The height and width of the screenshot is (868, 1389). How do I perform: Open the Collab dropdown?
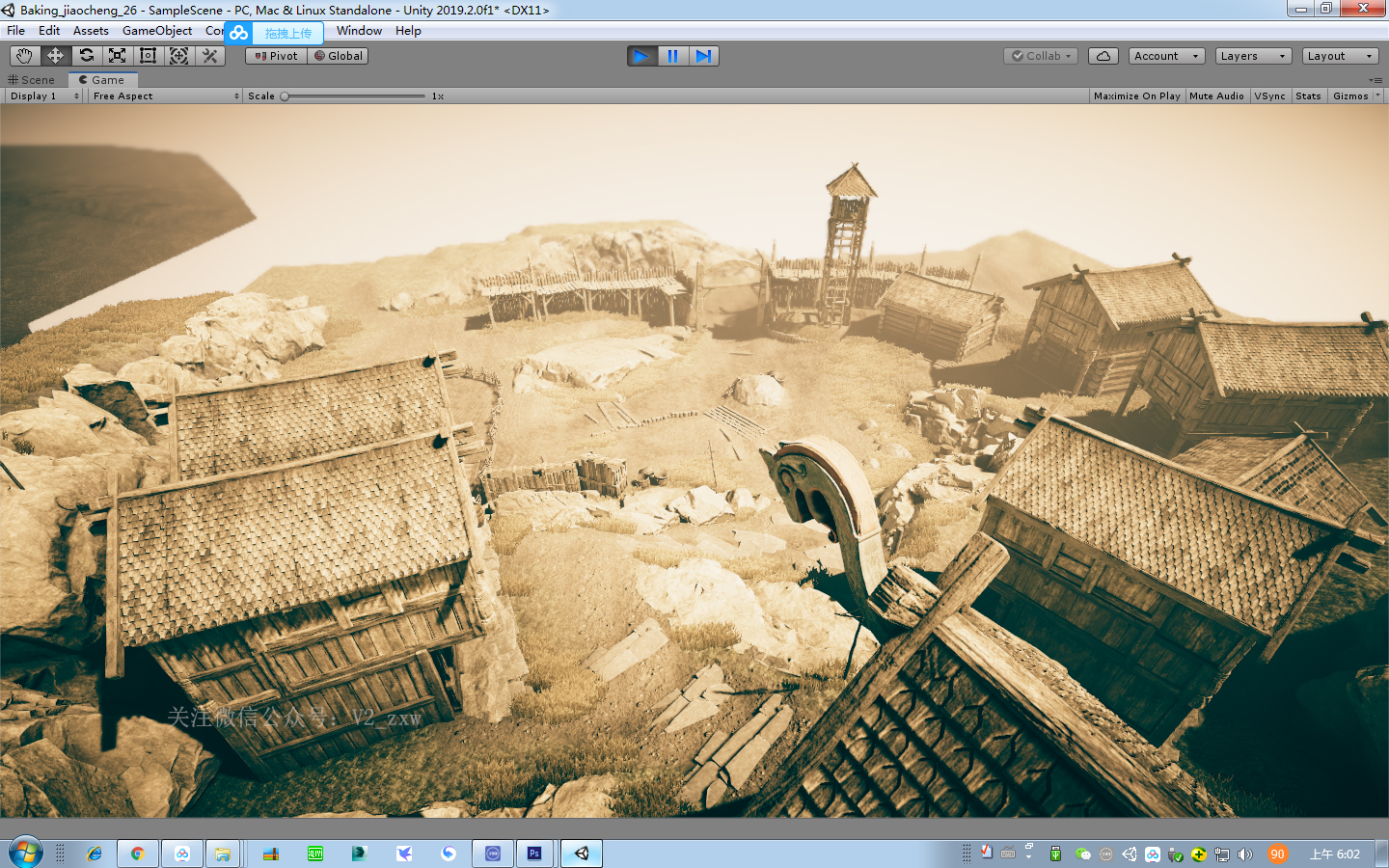1041,56
